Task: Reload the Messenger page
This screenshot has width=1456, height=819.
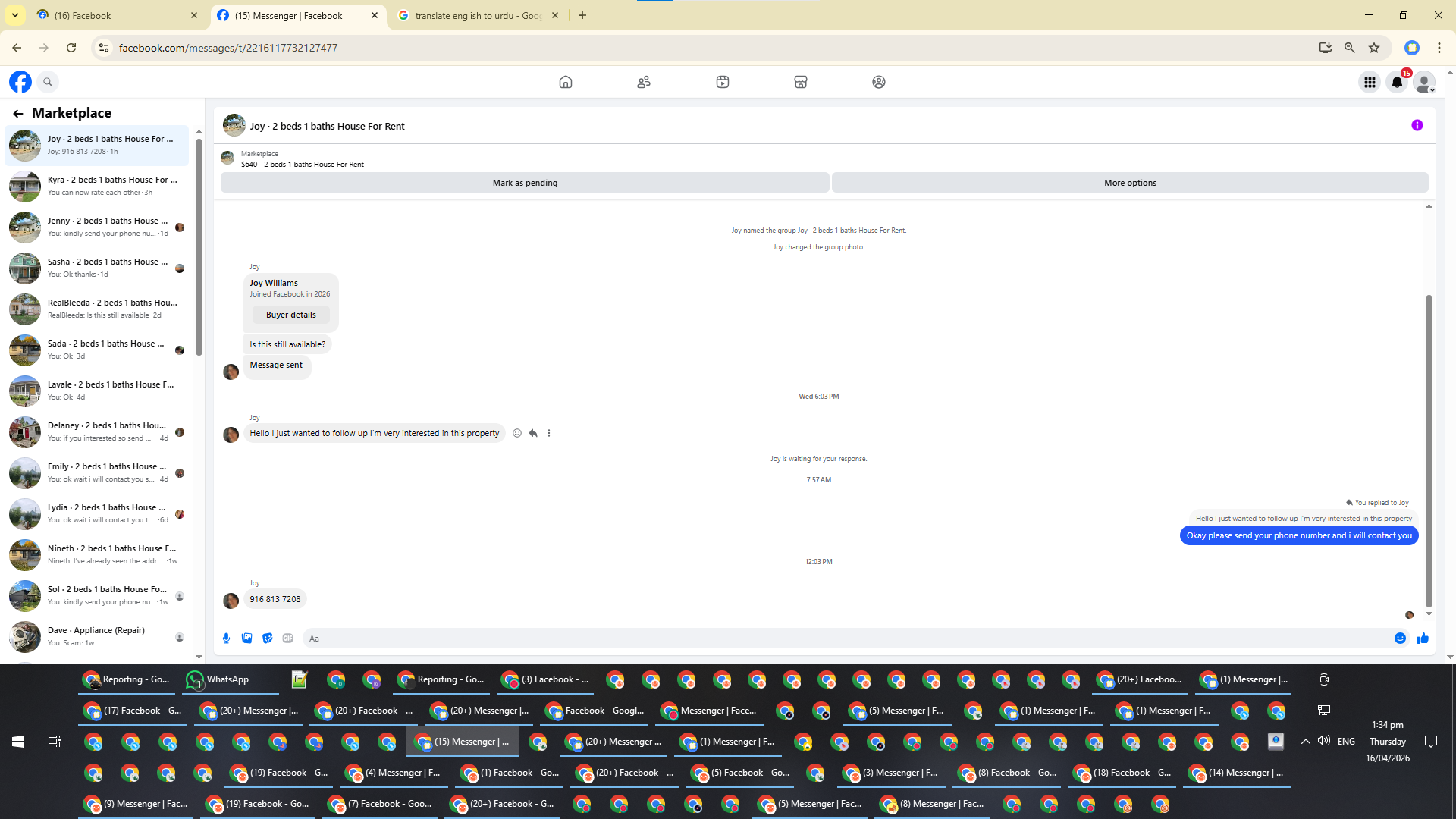Action: click(x=71, y=48)
